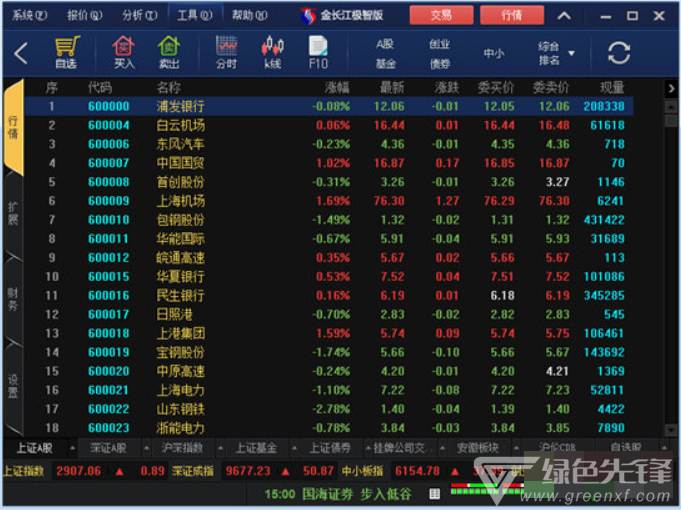Viewport: 681px width, 510px height.
Task: Click the red 行情 button
Action: click(x=512, y=16)
